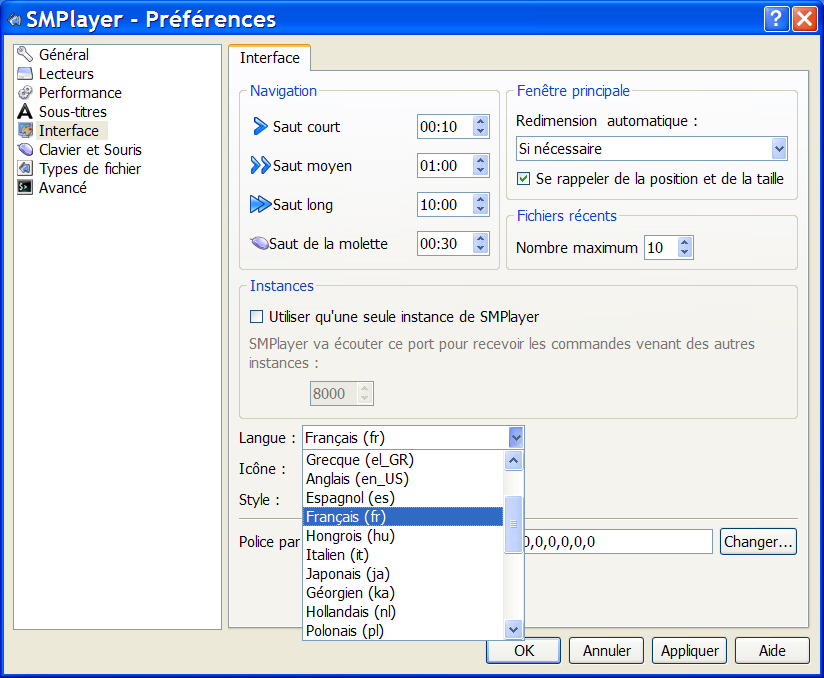Click the default font text field
Screen dimensions: 824x678
(617, 541)
